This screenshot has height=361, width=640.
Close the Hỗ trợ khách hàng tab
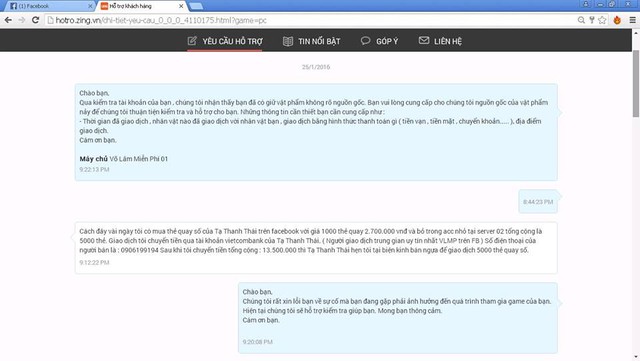[x=181, y=6]
